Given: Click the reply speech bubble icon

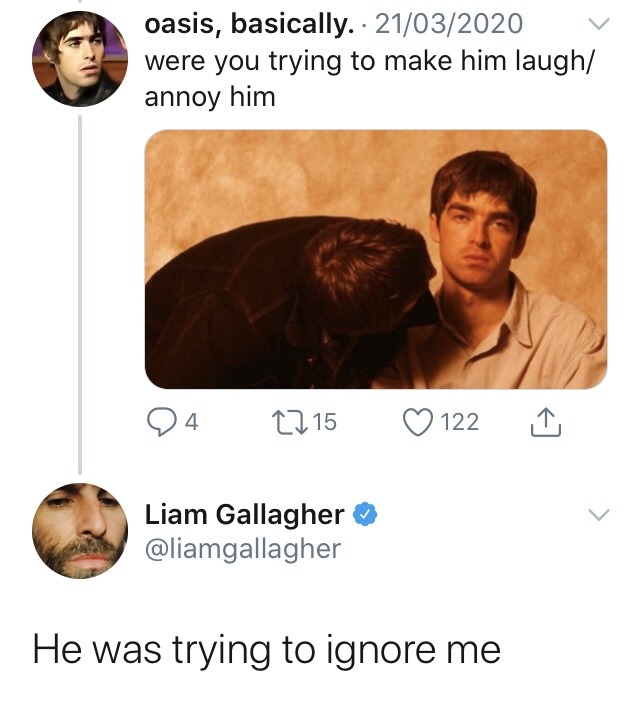Looking at the screenshot, I should [161, 422].
